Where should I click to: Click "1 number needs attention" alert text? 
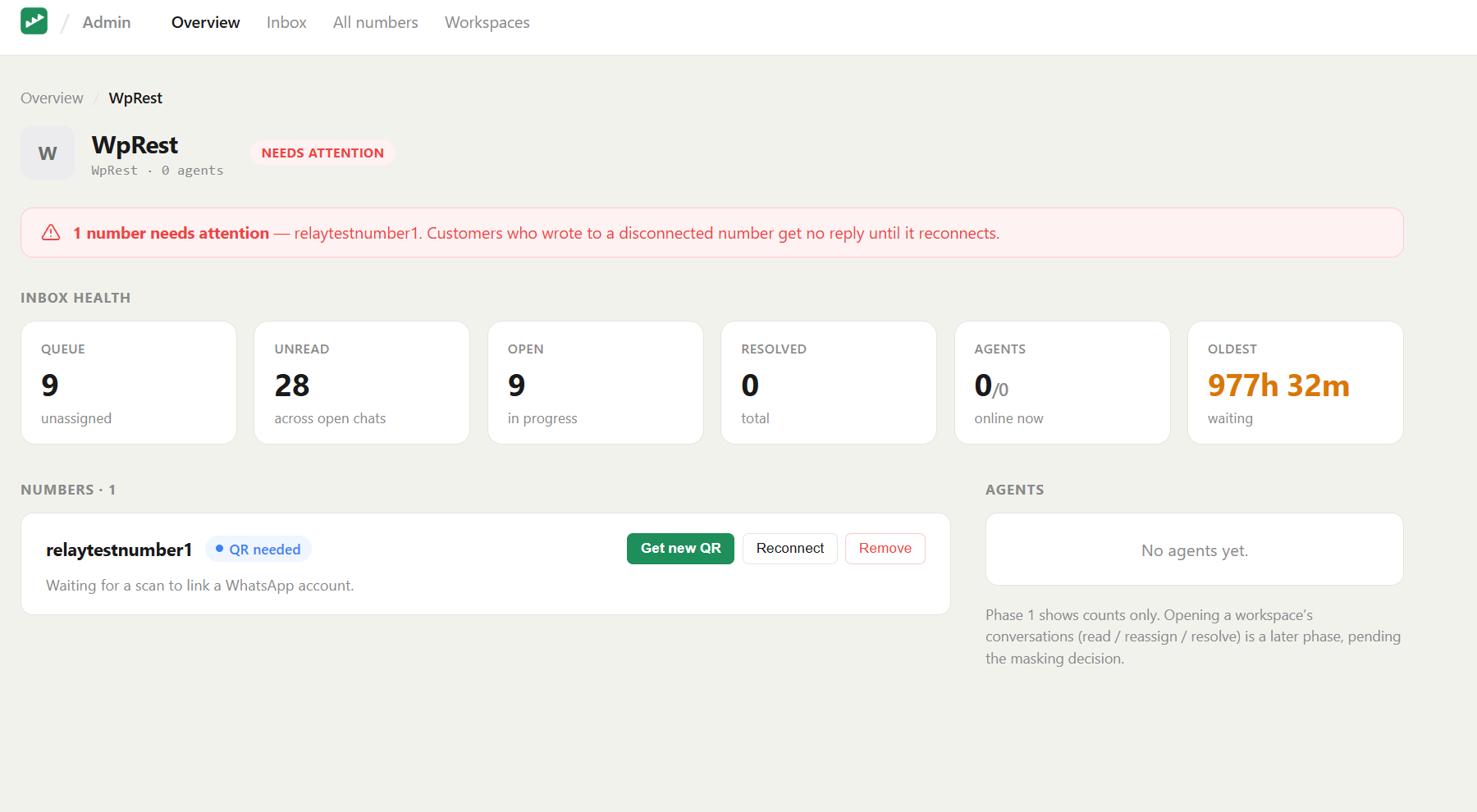pos(171,233)
